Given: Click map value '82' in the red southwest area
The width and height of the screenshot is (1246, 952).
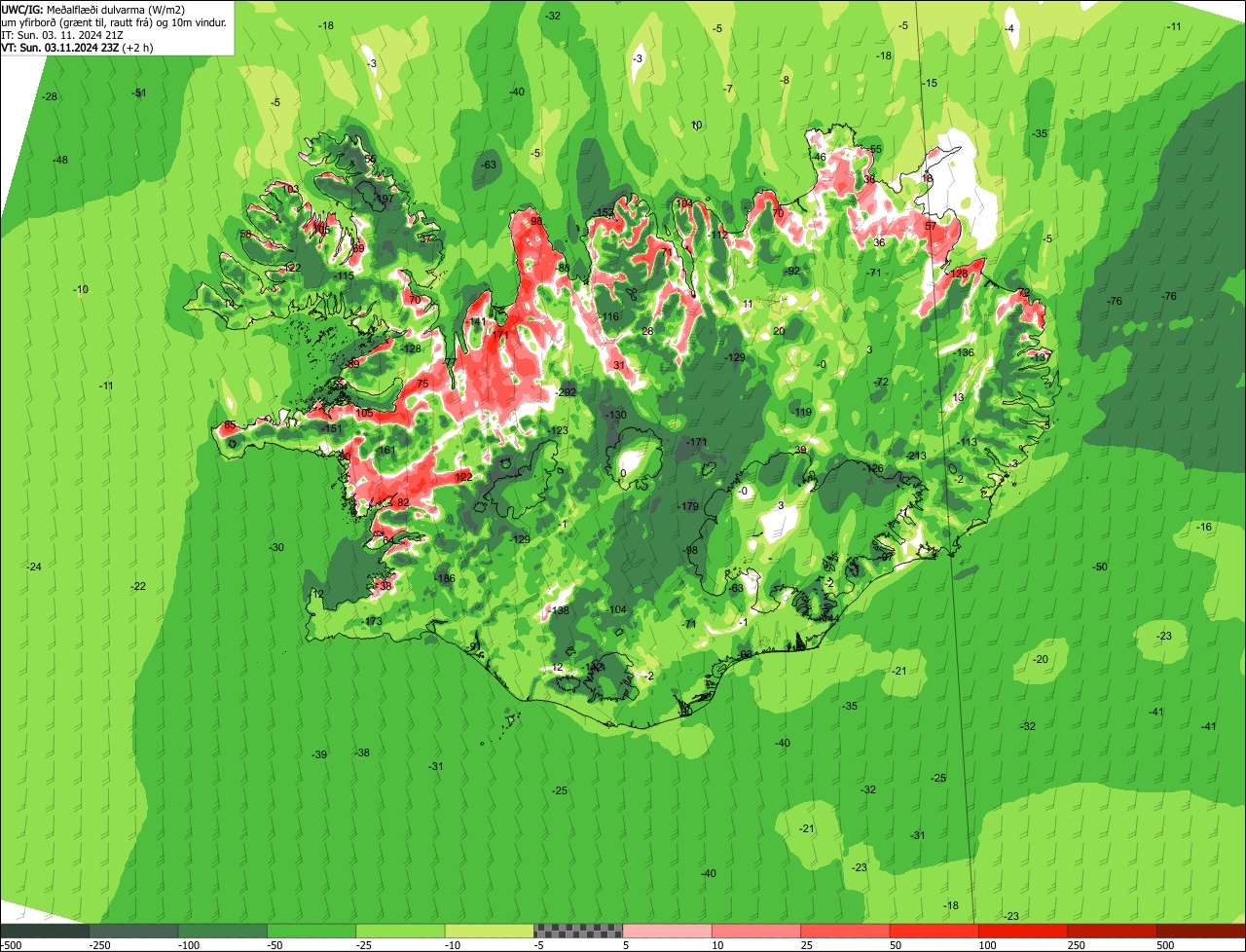Looking at the screenshot, I should [x=403, y=502].
